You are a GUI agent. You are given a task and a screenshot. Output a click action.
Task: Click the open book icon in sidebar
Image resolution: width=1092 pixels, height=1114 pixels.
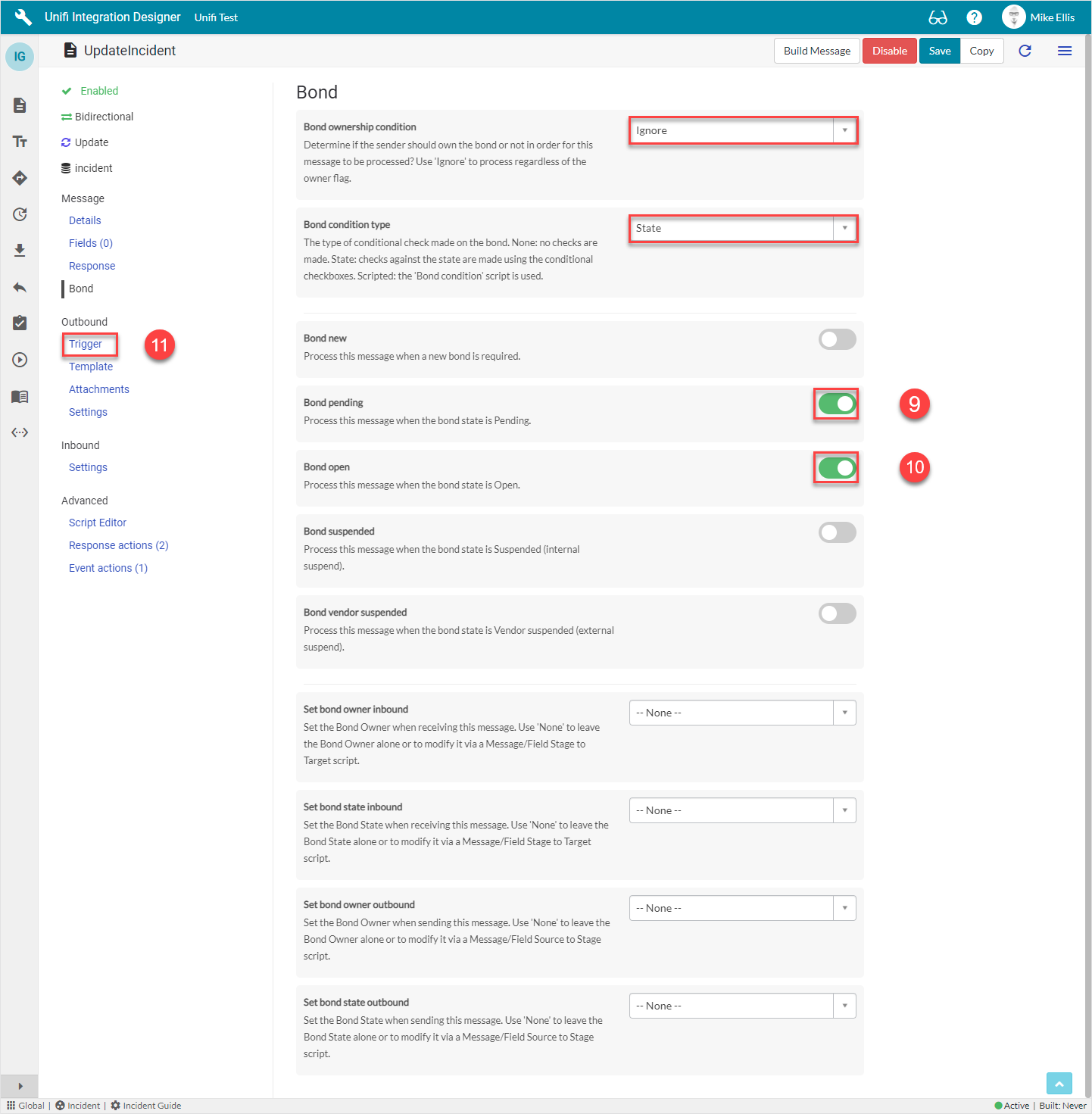(x=20, y=397)
